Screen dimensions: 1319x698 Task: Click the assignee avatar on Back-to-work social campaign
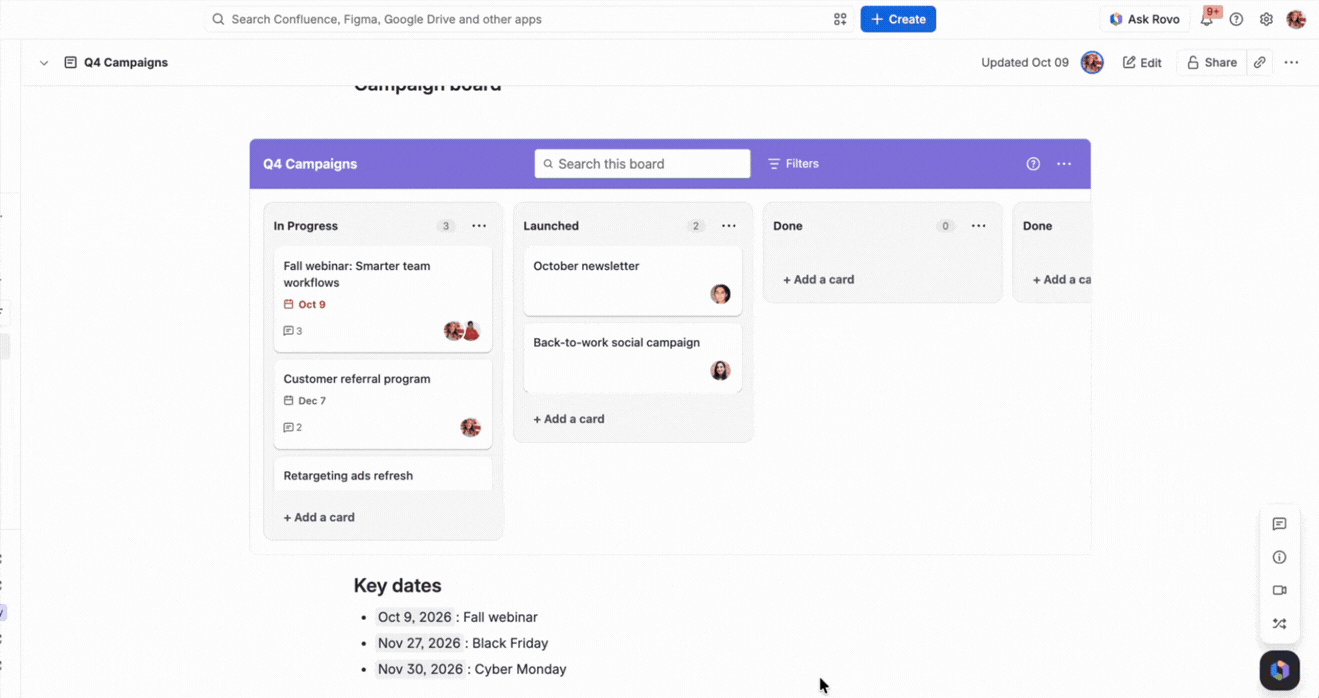click(x=720, y=370)
